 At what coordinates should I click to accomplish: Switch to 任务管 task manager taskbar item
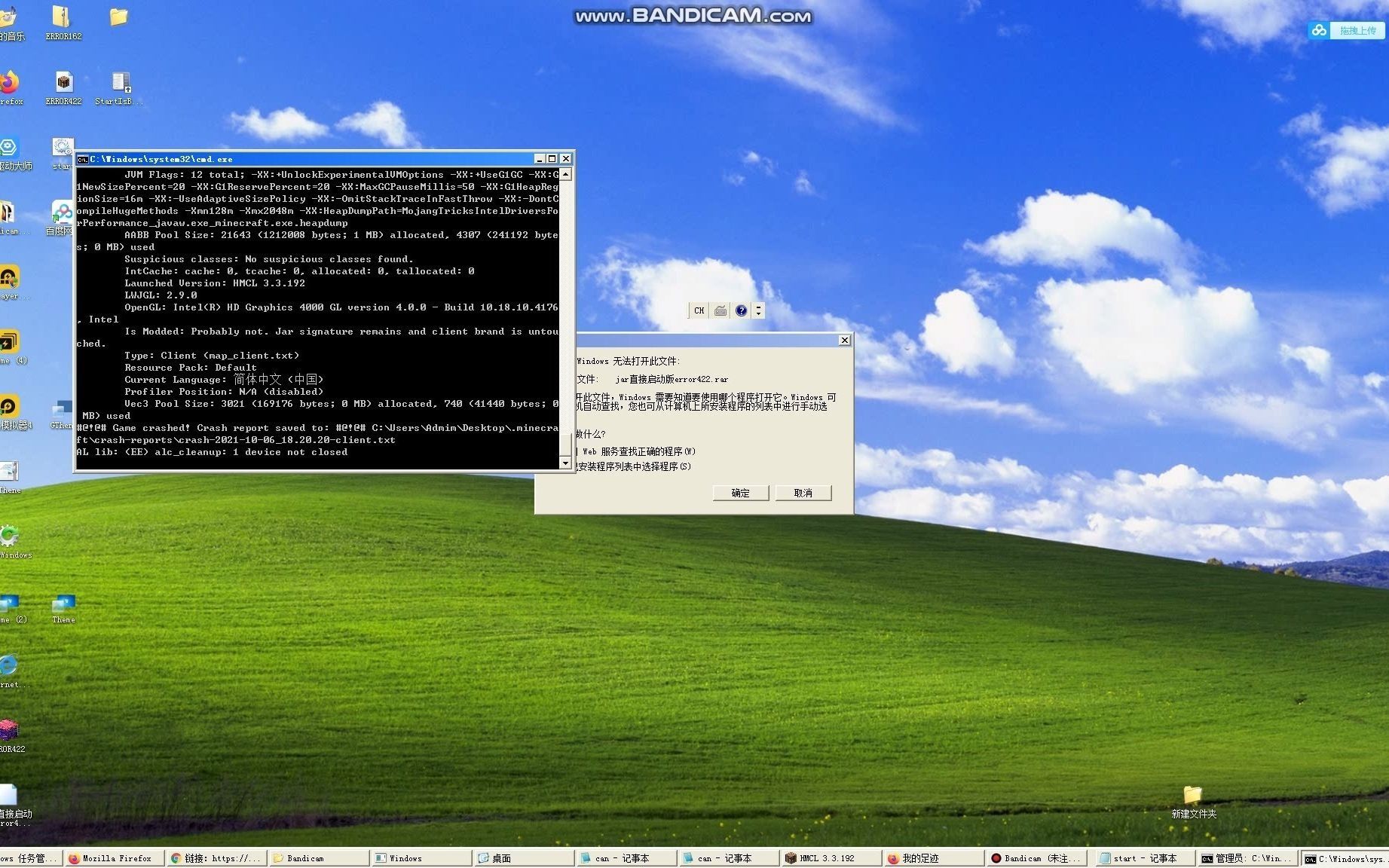[x=30, y=858]
